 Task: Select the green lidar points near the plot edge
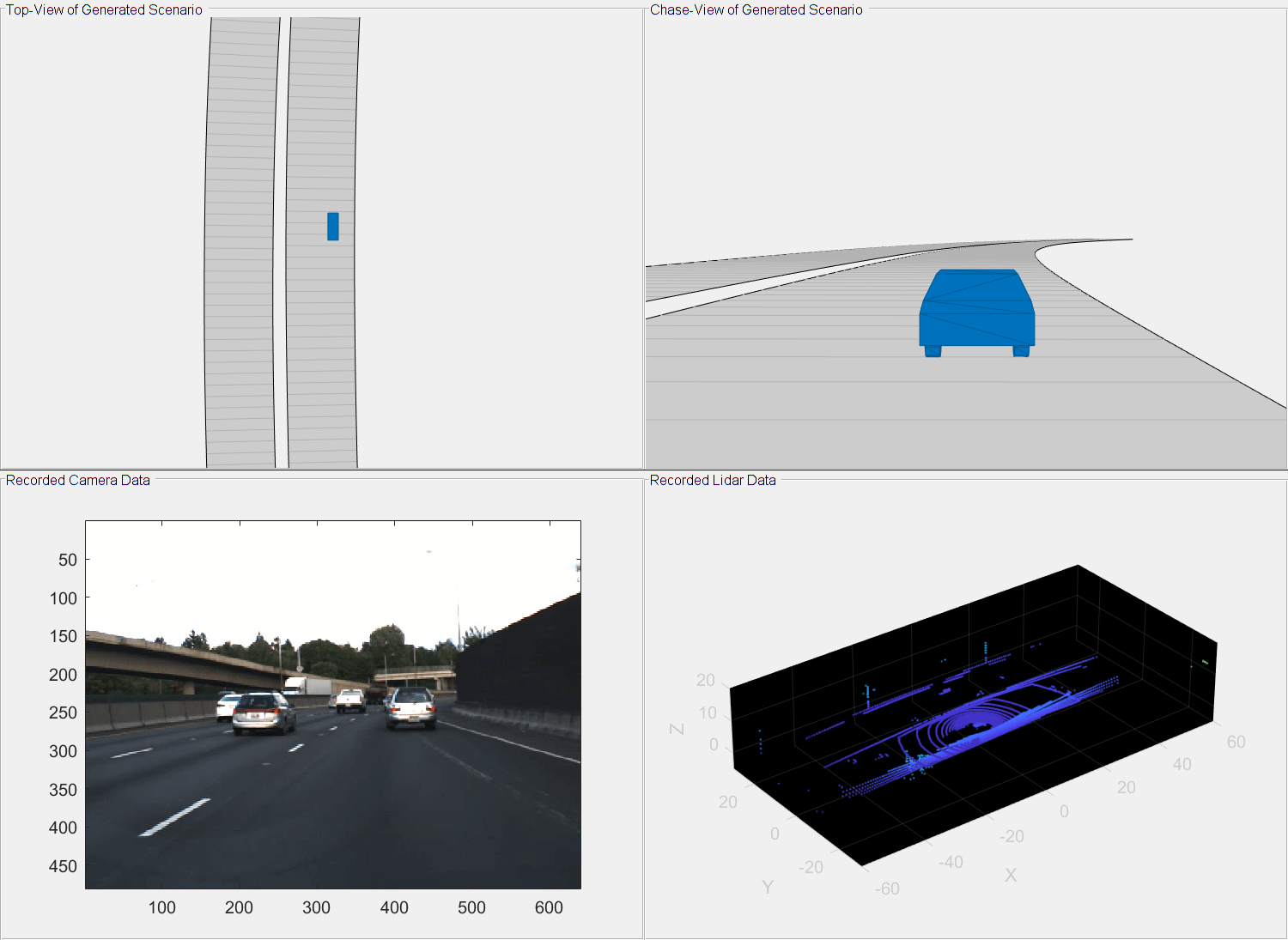pyautogui.click(x=1206, y=661)
